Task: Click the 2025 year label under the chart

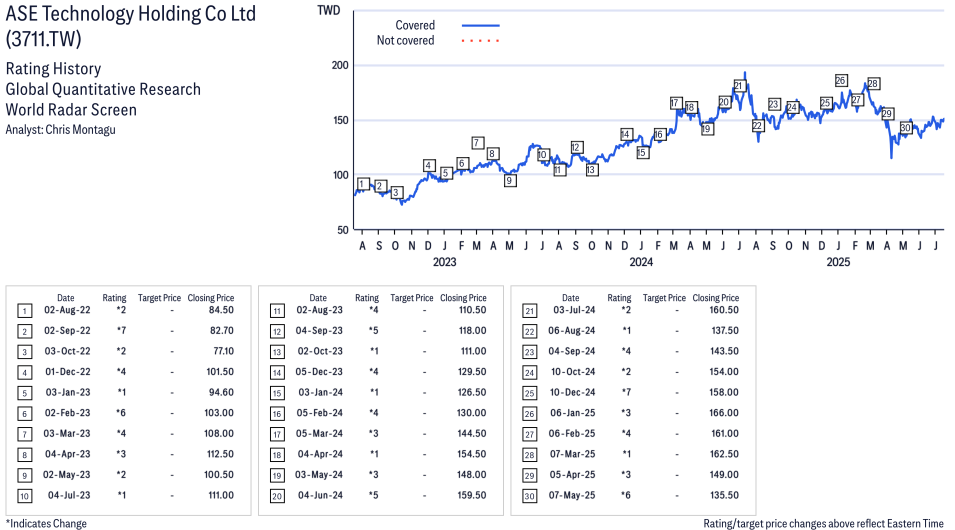Action: (838, 262)
